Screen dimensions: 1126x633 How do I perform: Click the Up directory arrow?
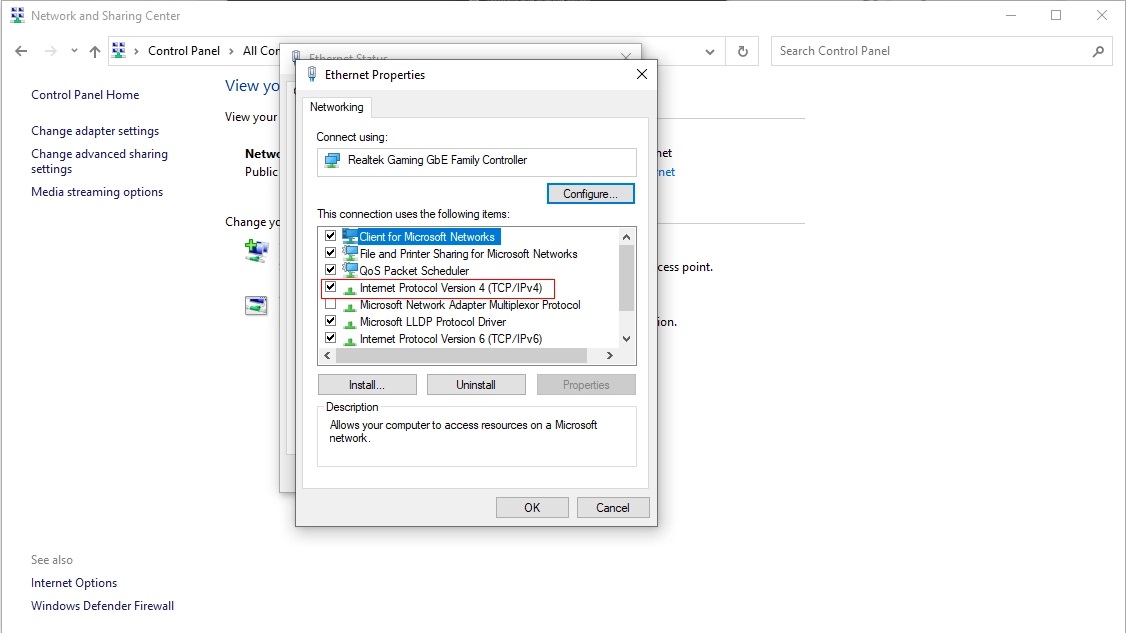pos(95,51)
